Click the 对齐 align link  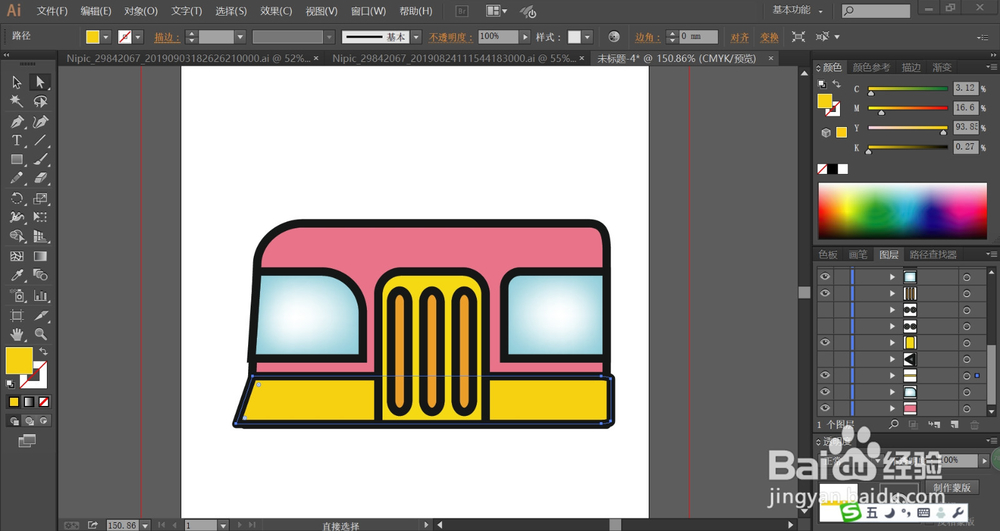pyautogui.click(x=739, y=37)
